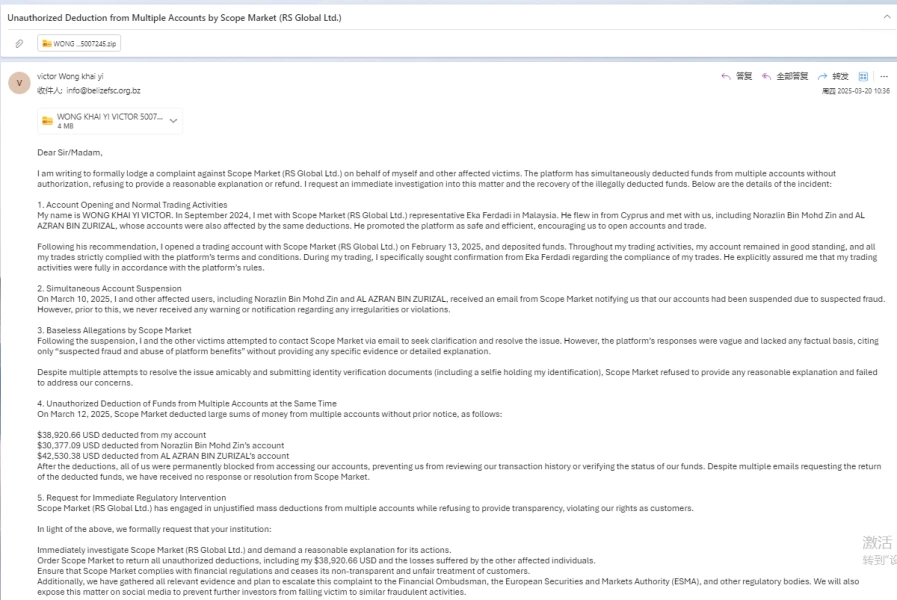Click the 转发 forward label

pos(840,76)
